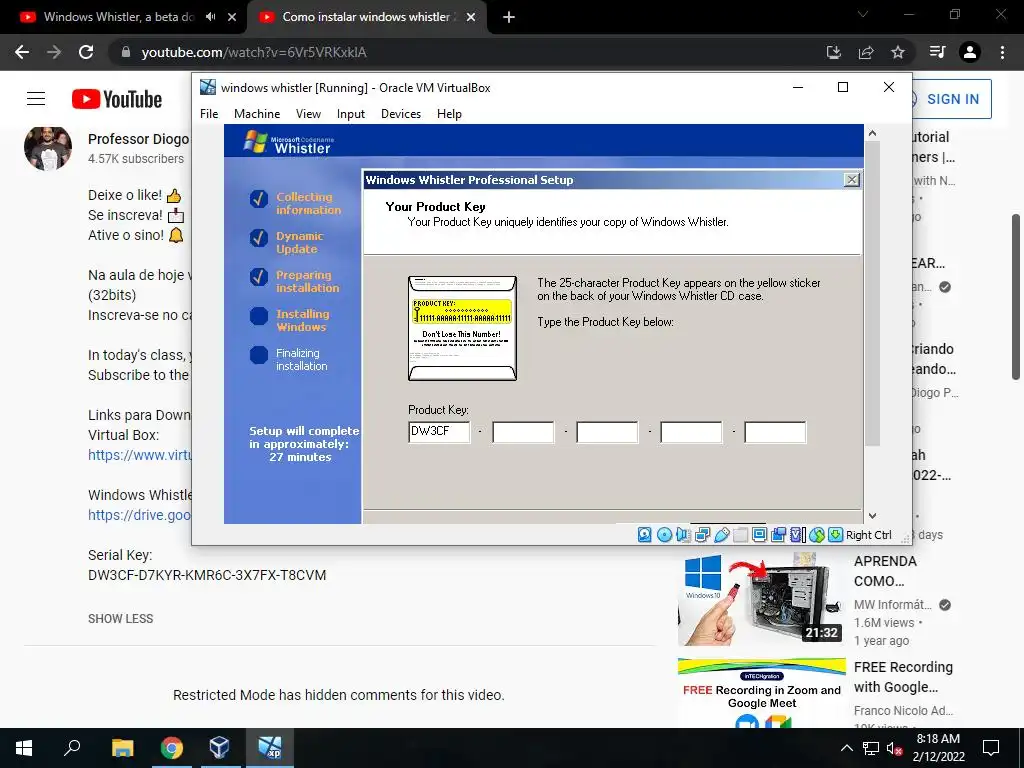The image size is (1024, 768).
Task: Click the YouTube logo
Action: tap(117, 99)
